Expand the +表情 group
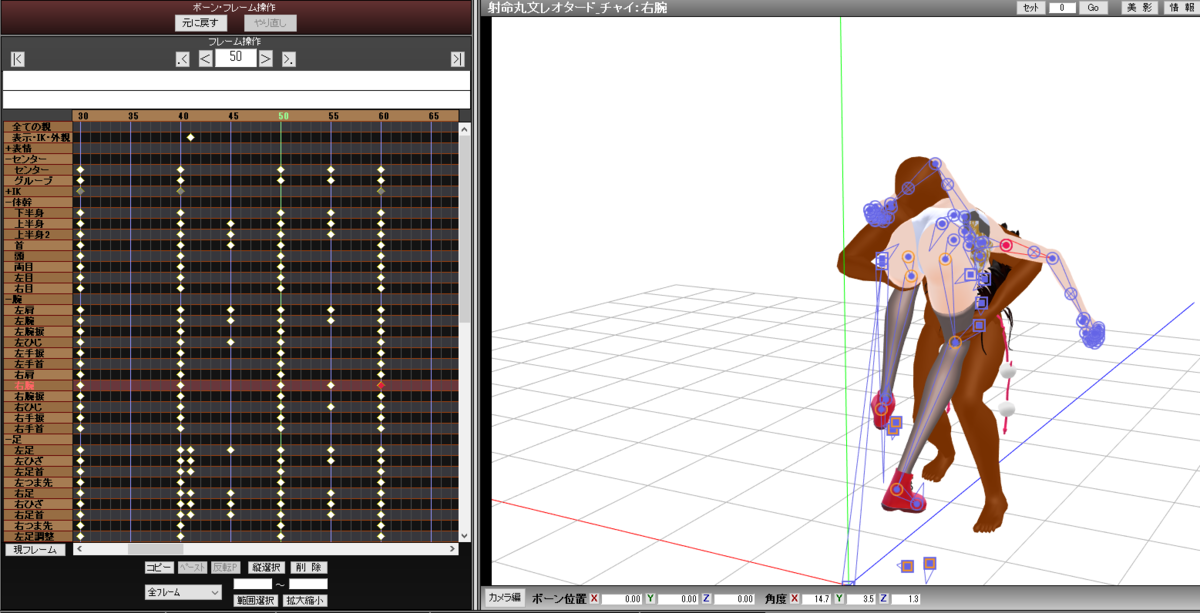The width and height of the screenshot is (1200, 613). (x=37, y=148)
